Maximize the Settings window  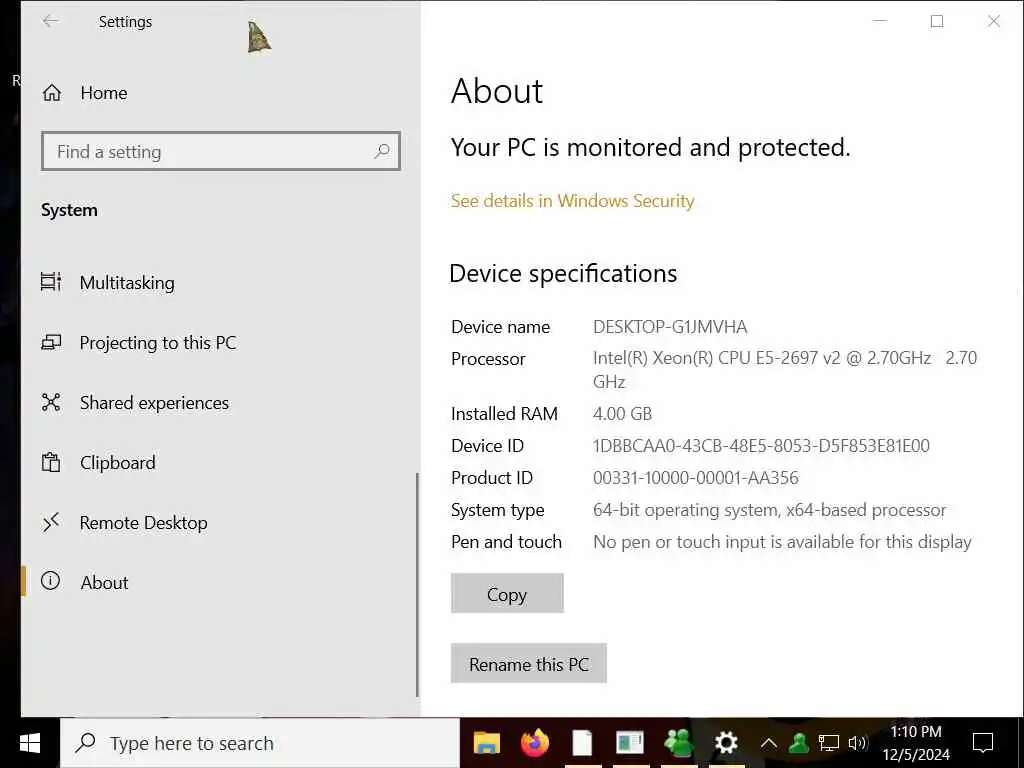coord(936,22)
